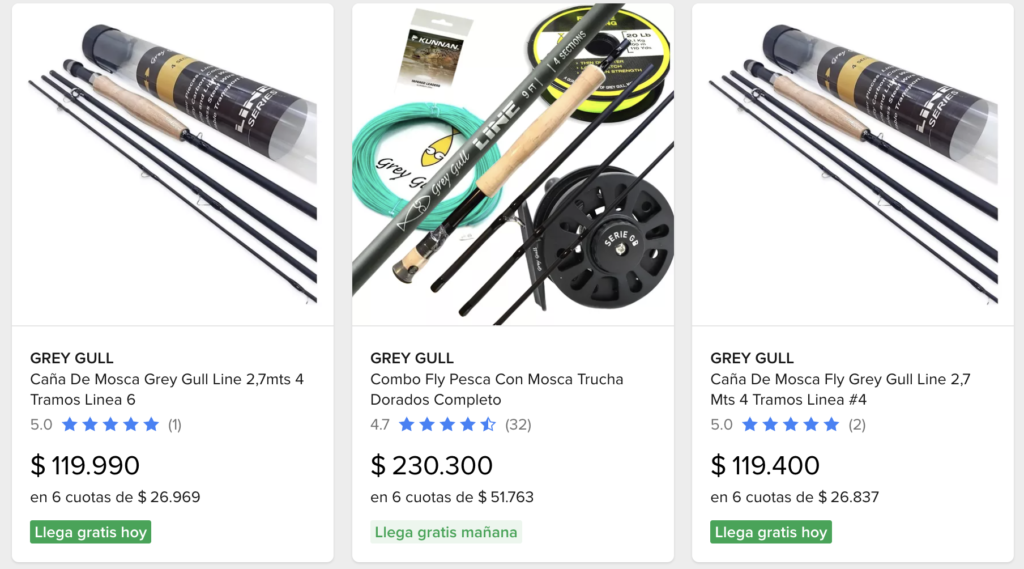Open the (32) reviews count
The height and width of the screenshot is (569, 1024).
[x=518, y=425]
